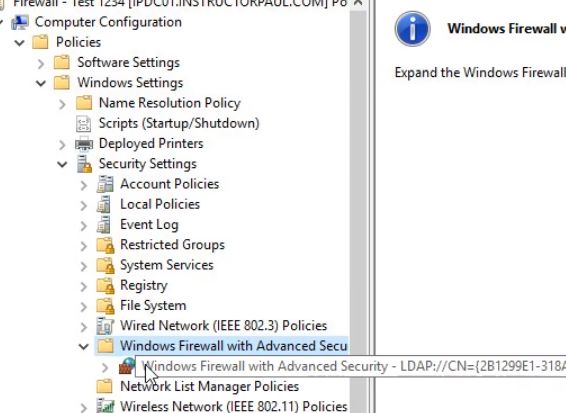Collapse the Windows Settings node

(41, 83)
